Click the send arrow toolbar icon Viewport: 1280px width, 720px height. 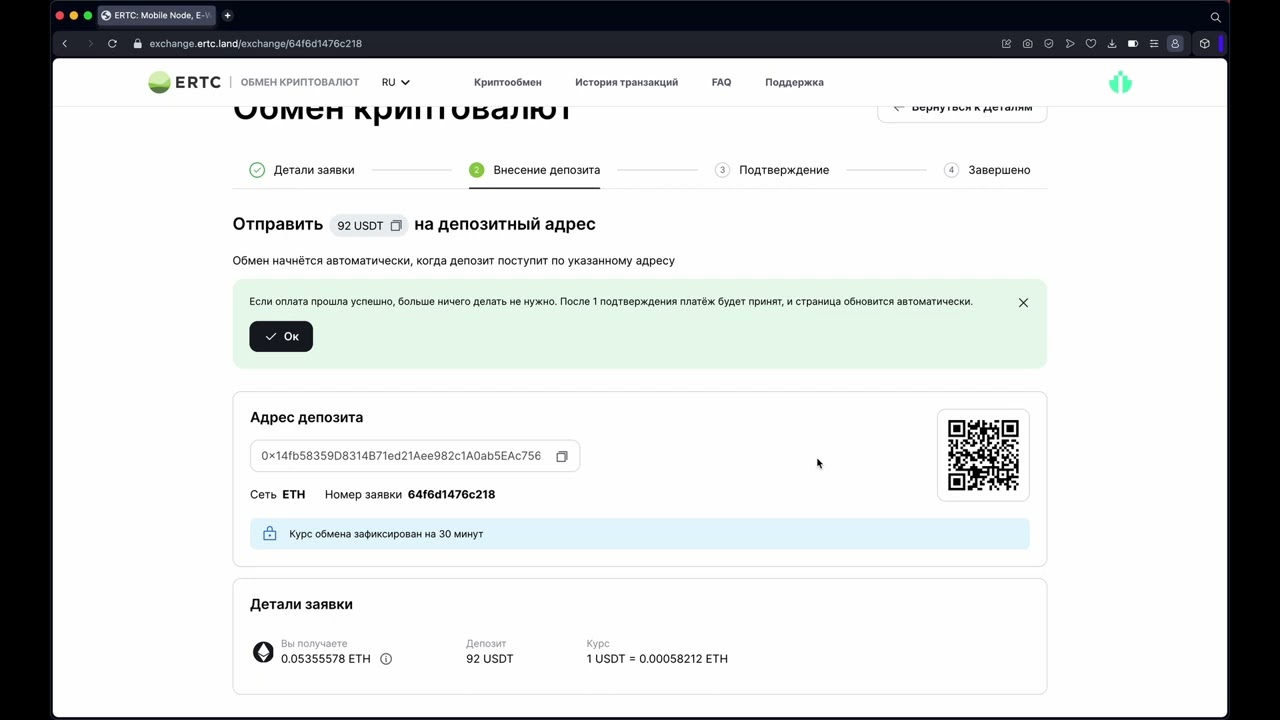pyautogui.click(x=1069, y=44)
